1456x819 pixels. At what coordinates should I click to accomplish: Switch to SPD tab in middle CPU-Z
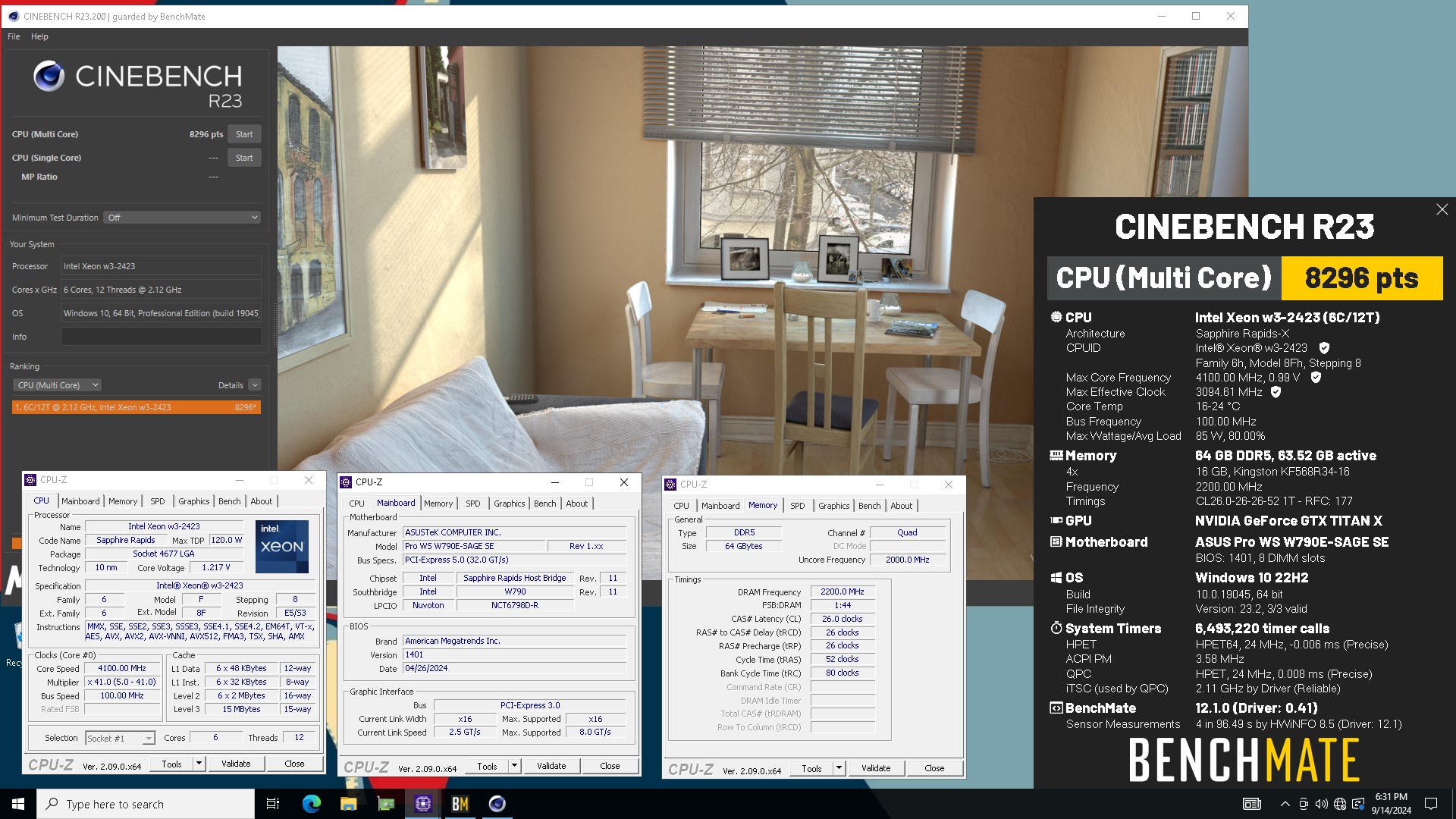473,504
